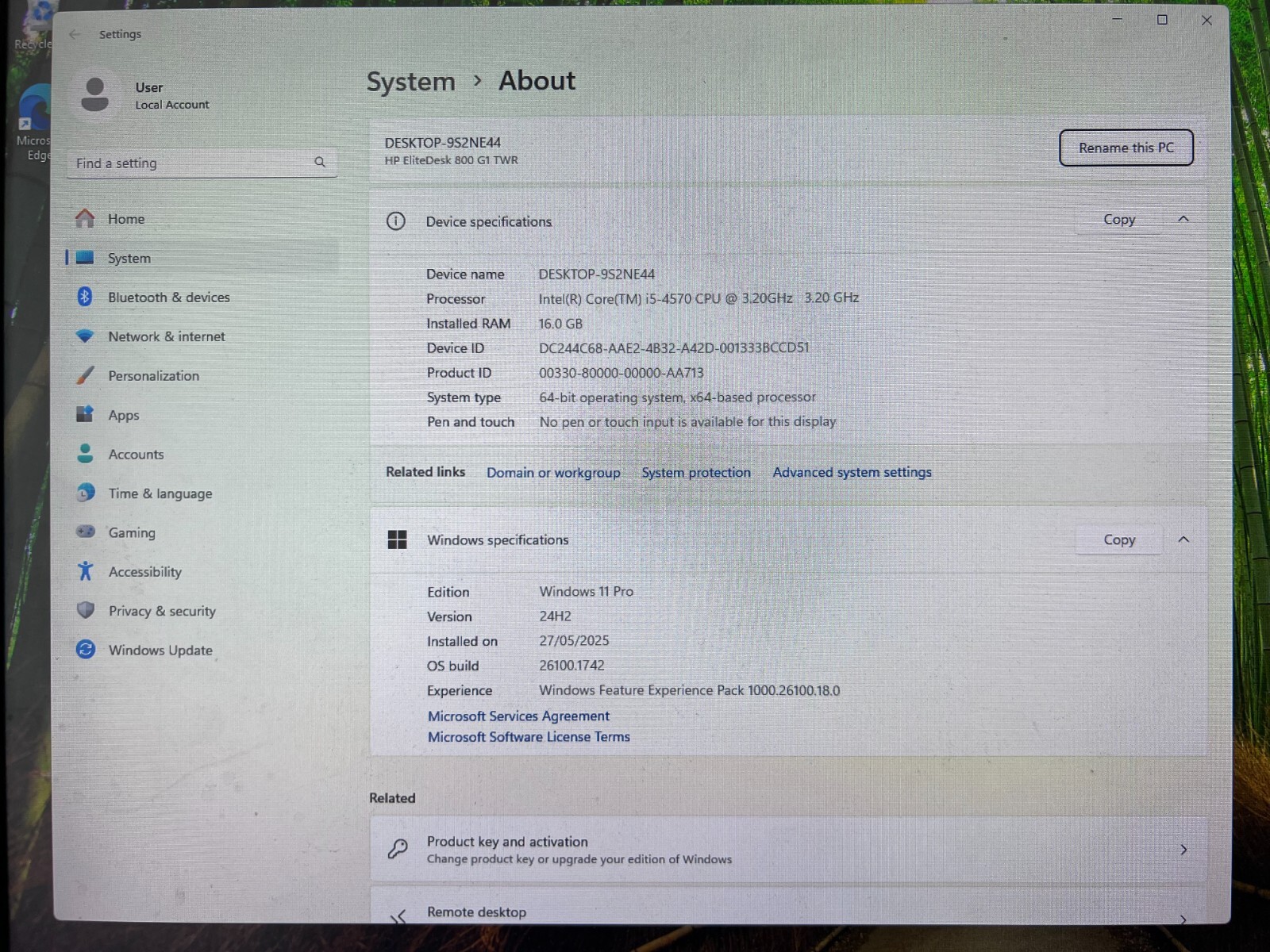This screenshot has width=1270, height=952.
Task: Open Domain or workgroup link
Action: [553, 472]
